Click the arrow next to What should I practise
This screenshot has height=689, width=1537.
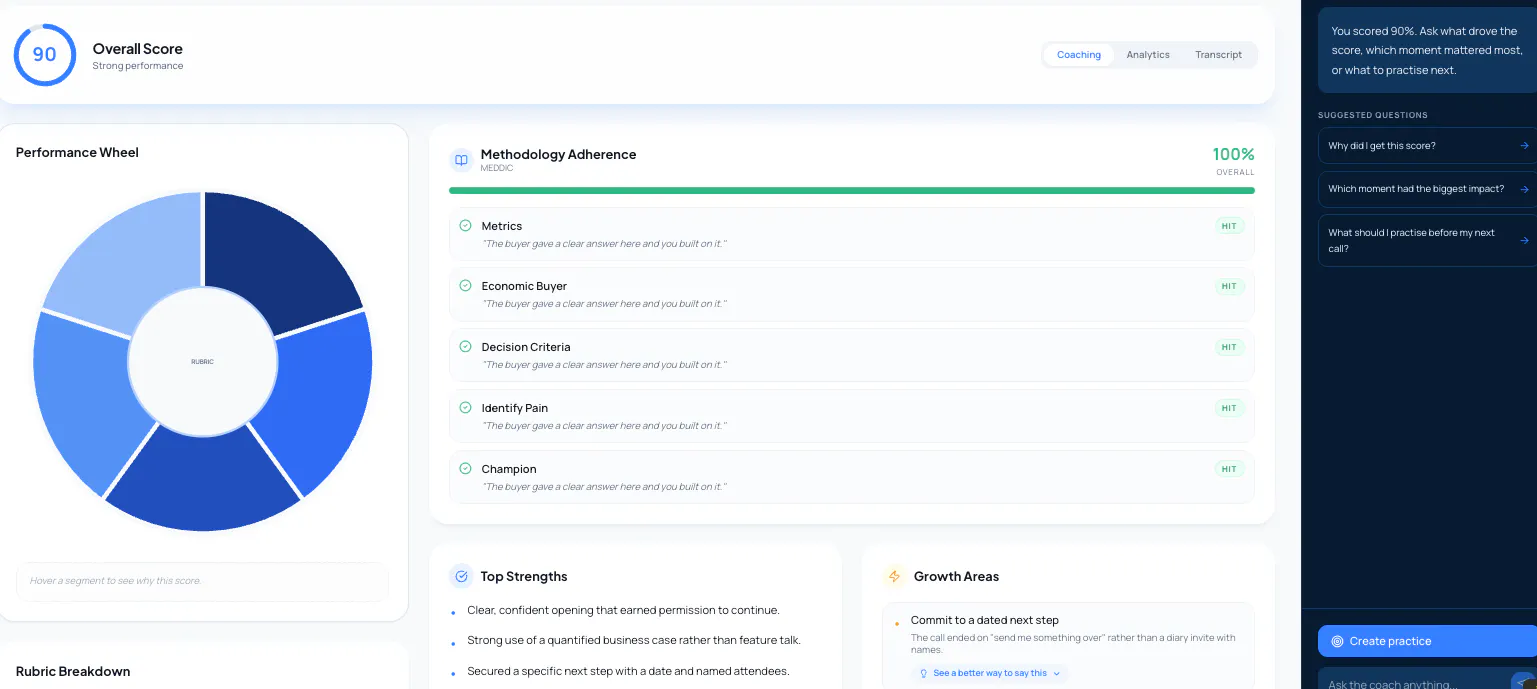1524,240
